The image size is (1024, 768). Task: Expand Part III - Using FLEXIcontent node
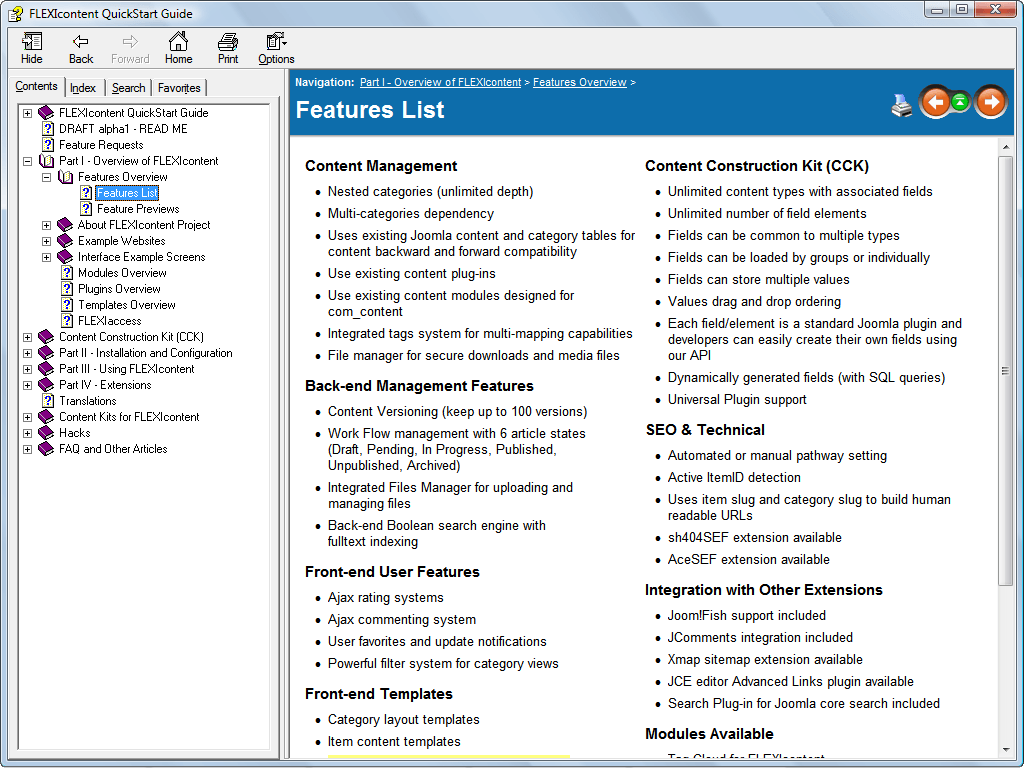coord(27,369)
